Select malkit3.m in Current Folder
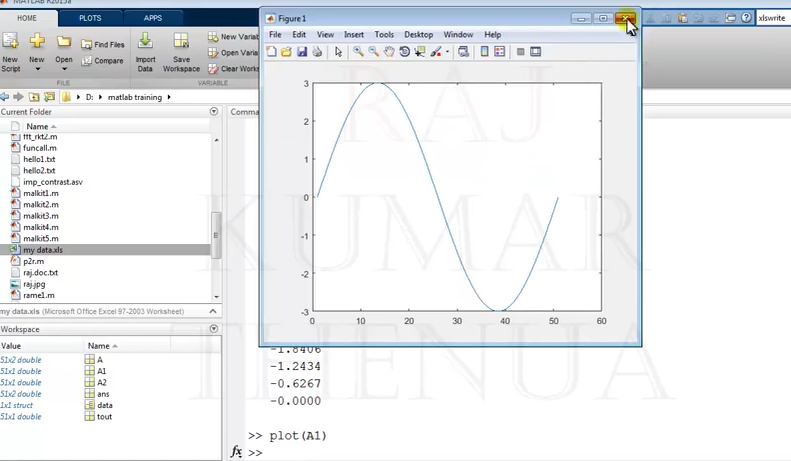 [41, 216]
